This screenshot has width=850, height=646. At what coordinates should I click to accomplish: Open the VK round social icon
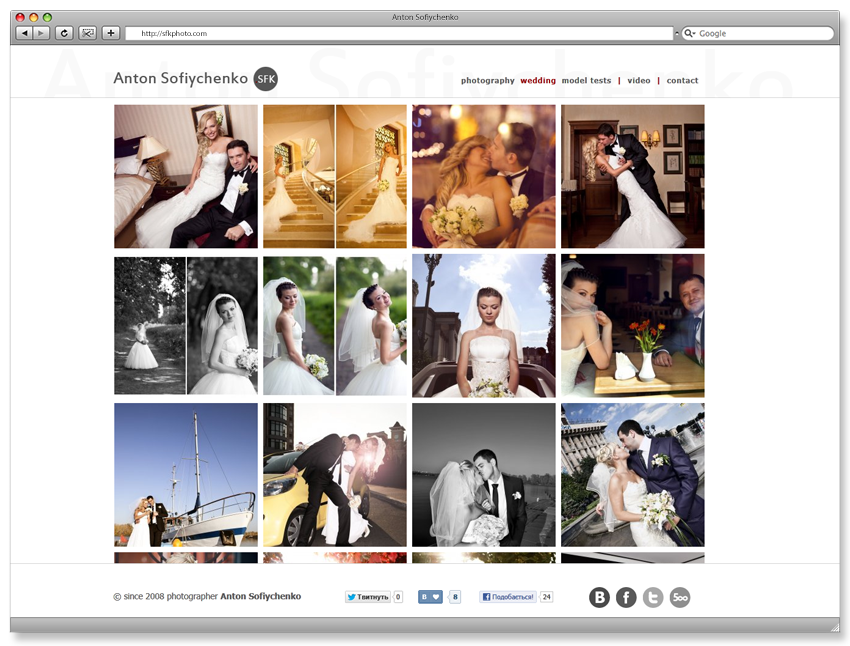(x=599, y=597)
